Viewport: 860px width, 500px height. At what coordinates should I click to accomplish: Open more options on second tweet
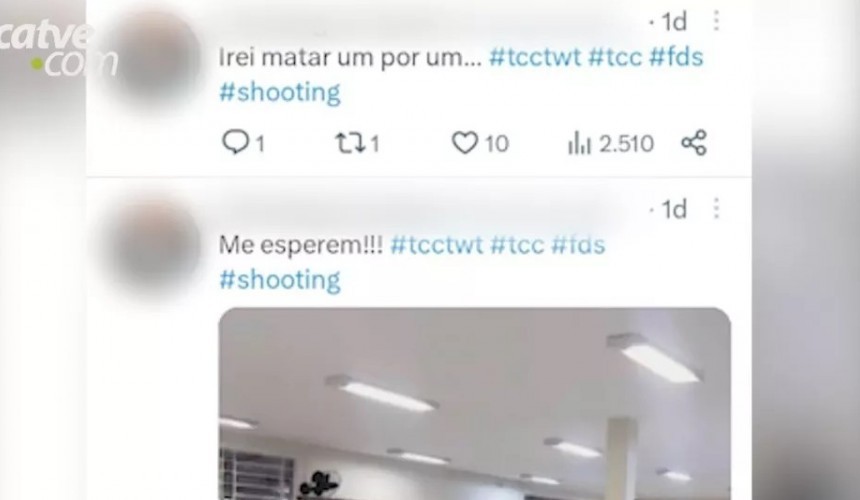point(716,209)
